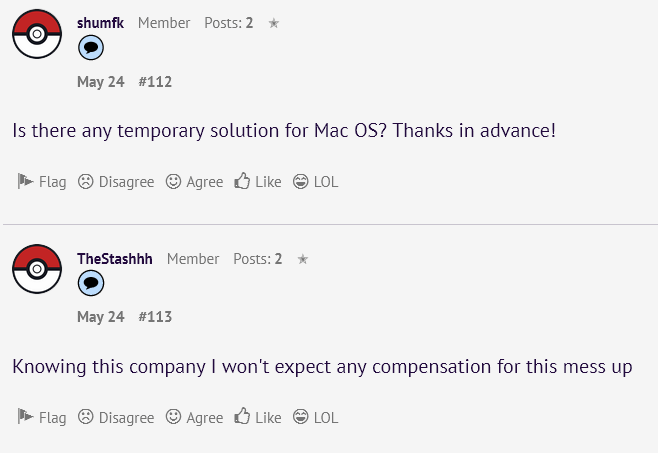React LOL to post #112
Viewport: 658px width, 453px height.
coord(315,181)
